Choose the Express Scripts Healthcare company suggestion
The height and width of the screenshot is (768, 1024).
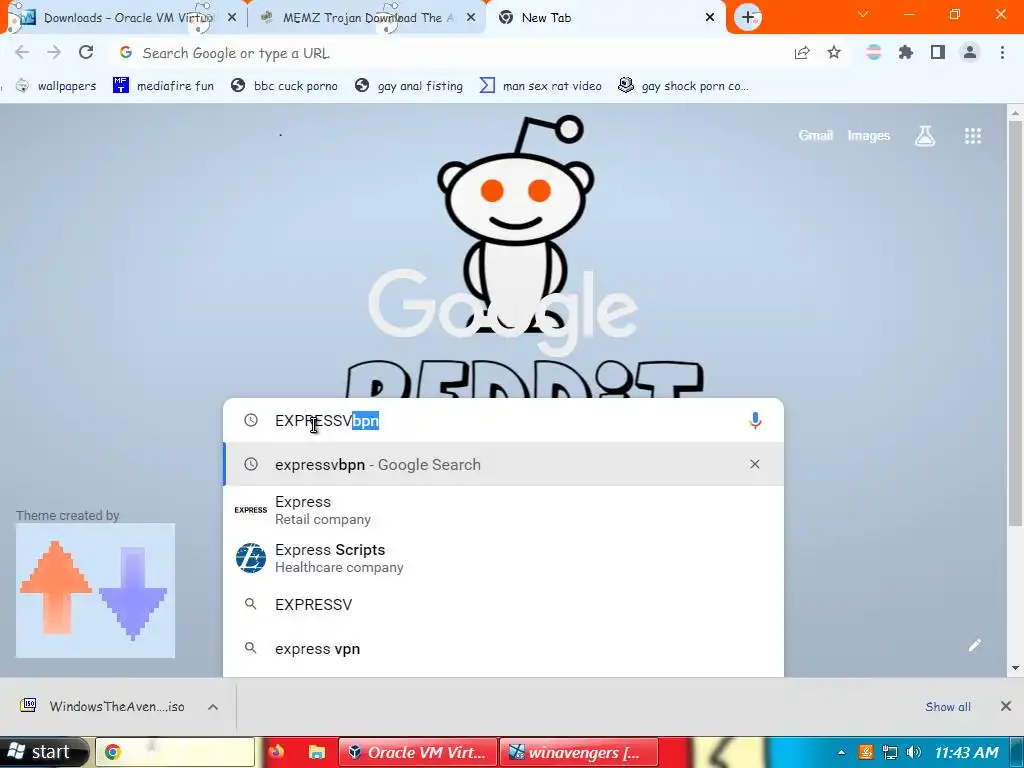coord(503,558)
